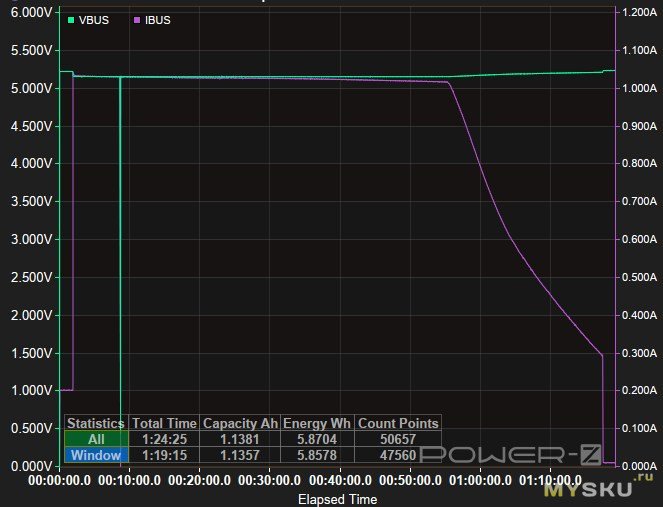Click the Statistics table header
Viewport: 663px width, 507px height.
point(96,423)
